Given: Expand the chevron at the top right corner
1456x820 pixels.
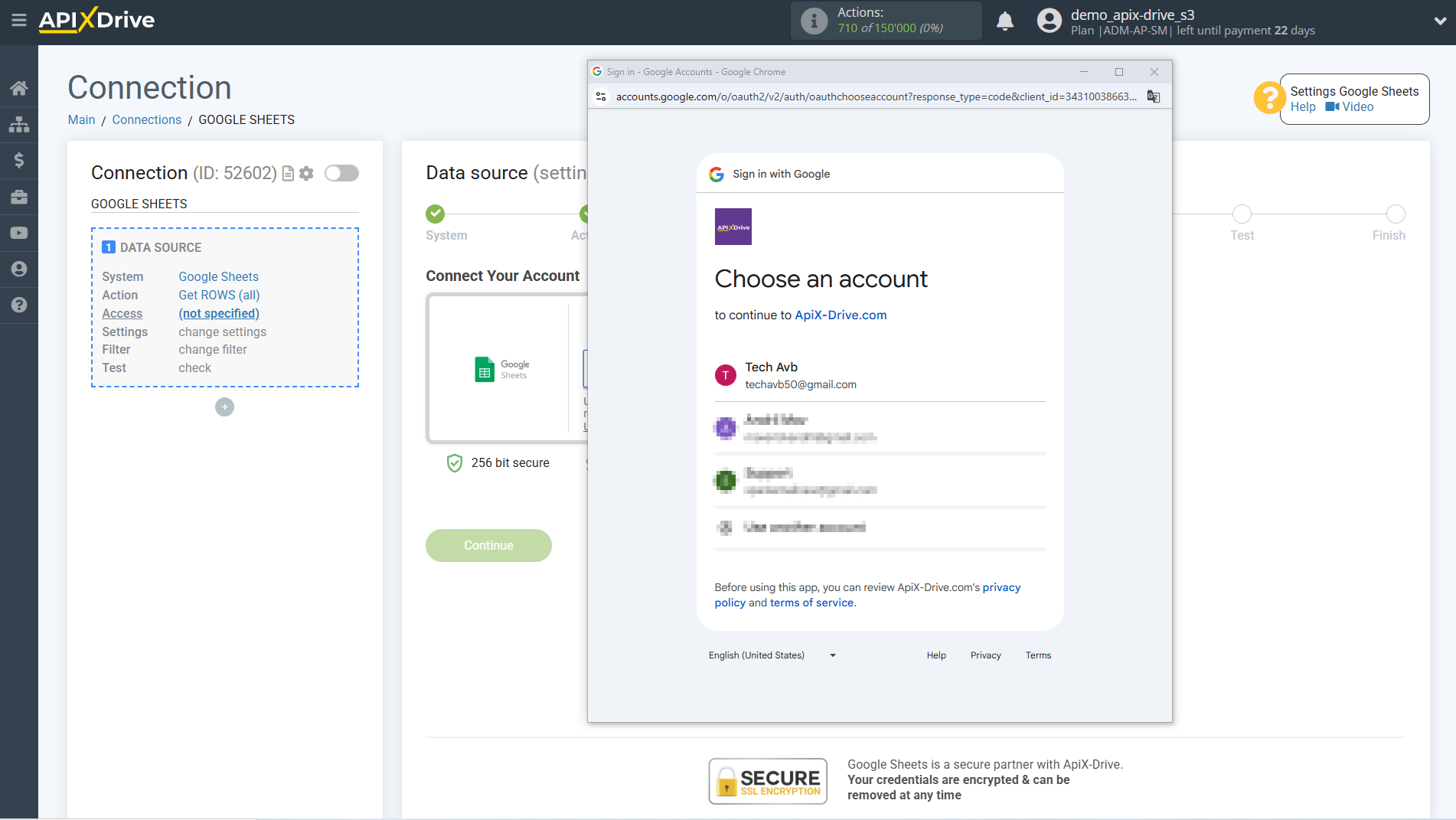Looking at the screenshot, I should (x=1439, y=21).
